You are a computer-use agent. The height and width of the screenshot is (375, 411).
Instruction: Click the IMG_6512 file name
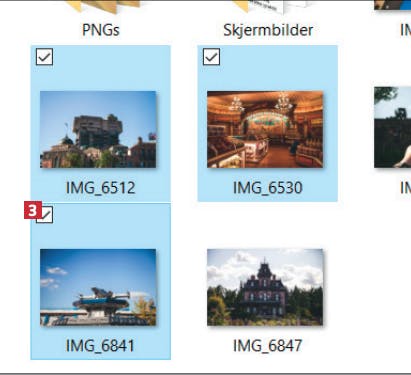100,188
